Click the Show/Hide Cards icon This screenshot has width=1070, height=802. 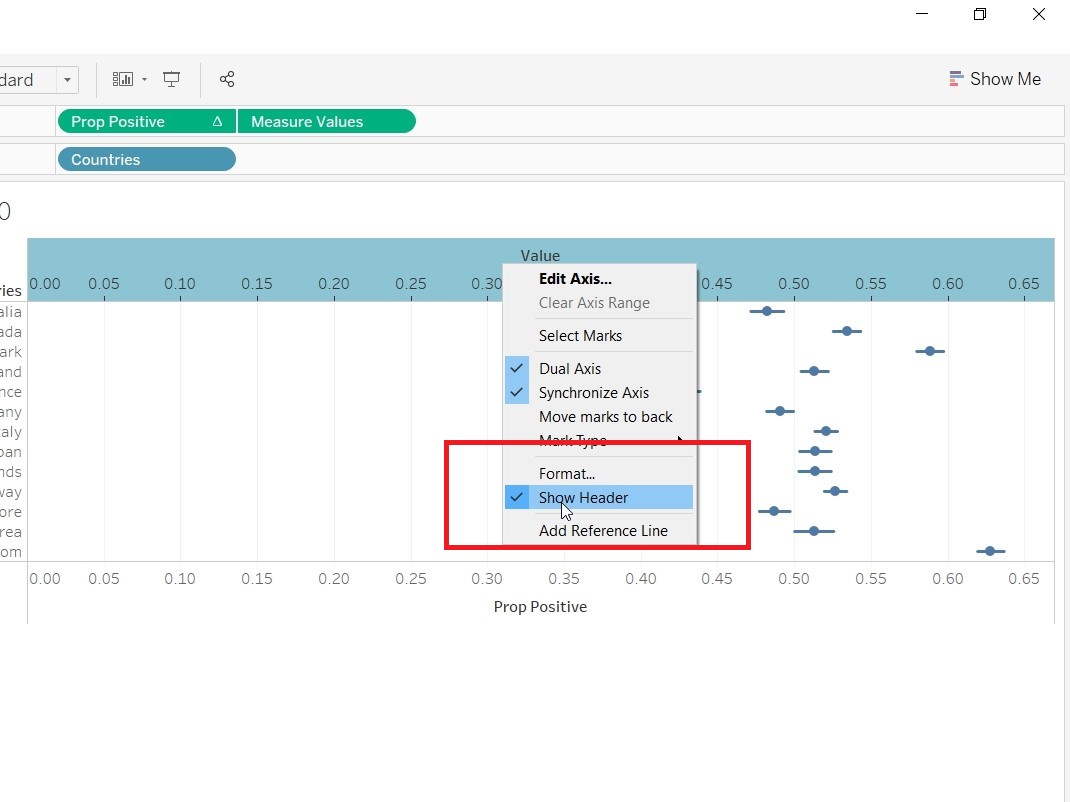123,79
